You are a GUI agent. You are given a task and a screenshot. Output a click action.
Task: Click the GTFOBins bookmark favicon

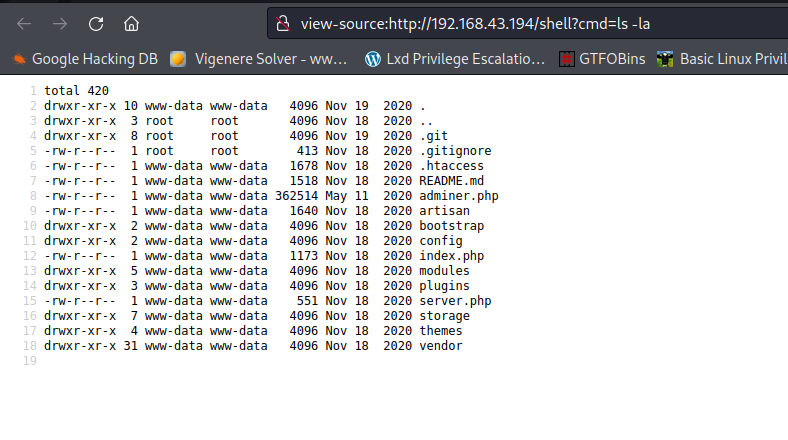coord(566,59)
